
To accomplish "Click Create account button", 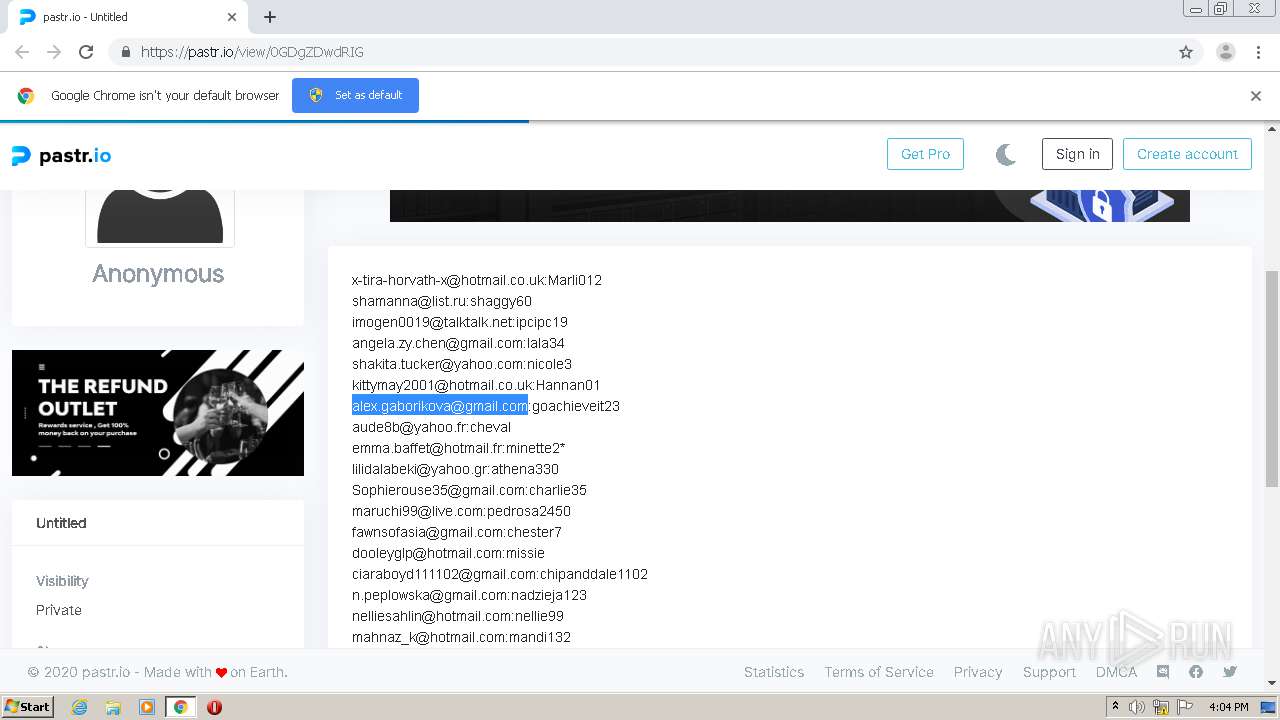I will tap(1187, 154).
